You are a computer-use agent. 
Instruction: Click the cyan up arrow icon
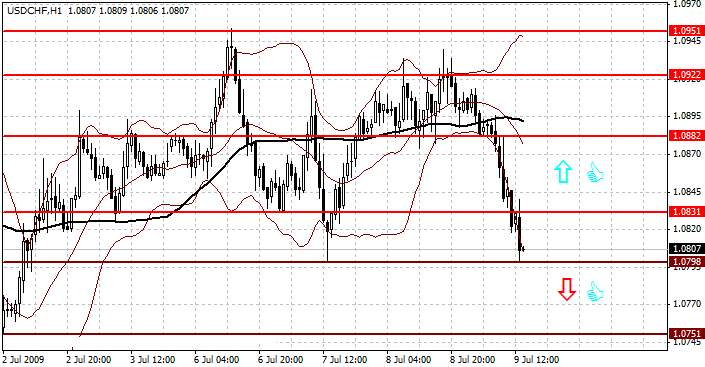pyautogui.click(x=563, y=172)
